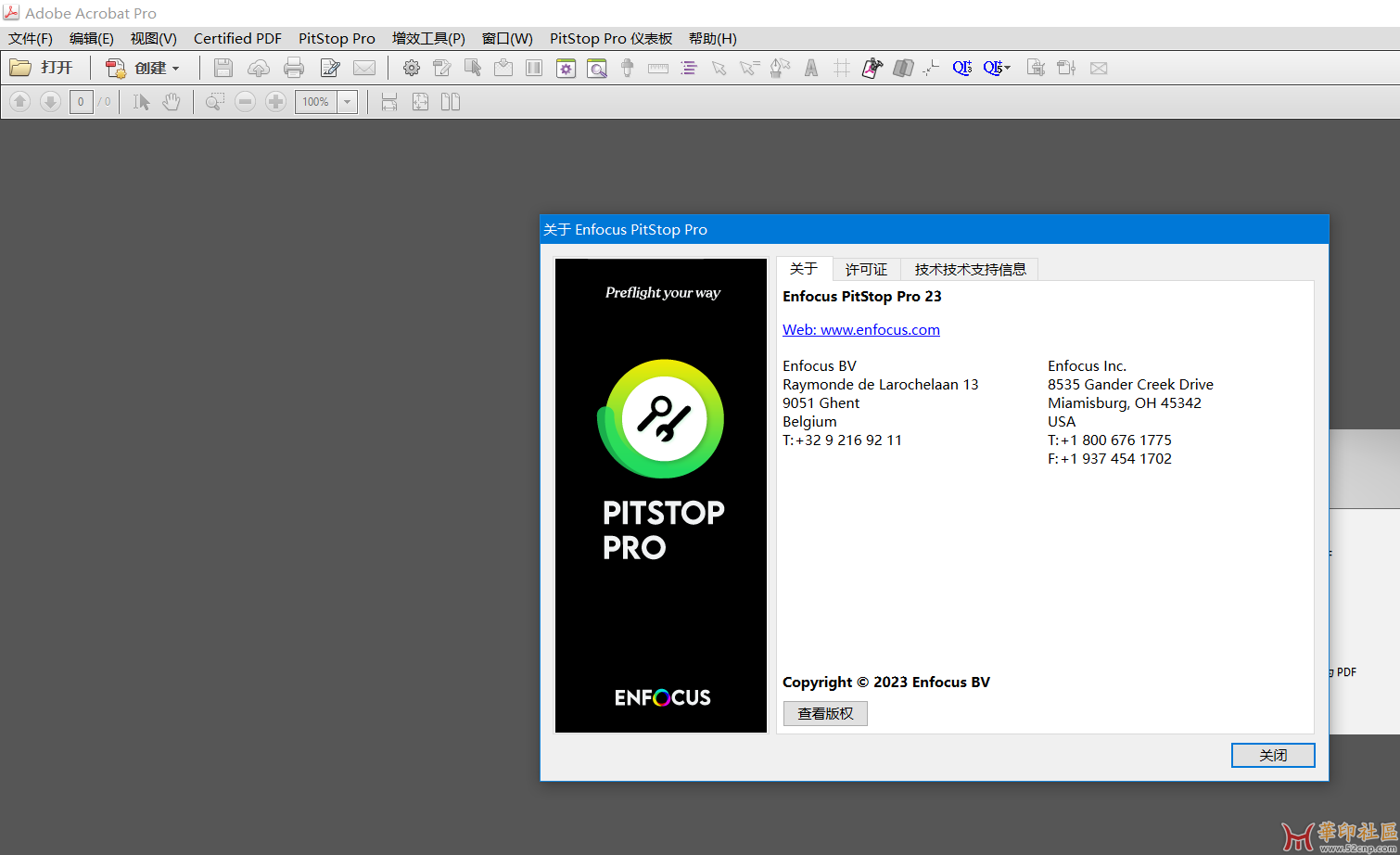The height and width of the screenshot is (855, 1400).
Task: Open the PitStop Pro menu
Action: pyautogui.click(x=337, y=38)
